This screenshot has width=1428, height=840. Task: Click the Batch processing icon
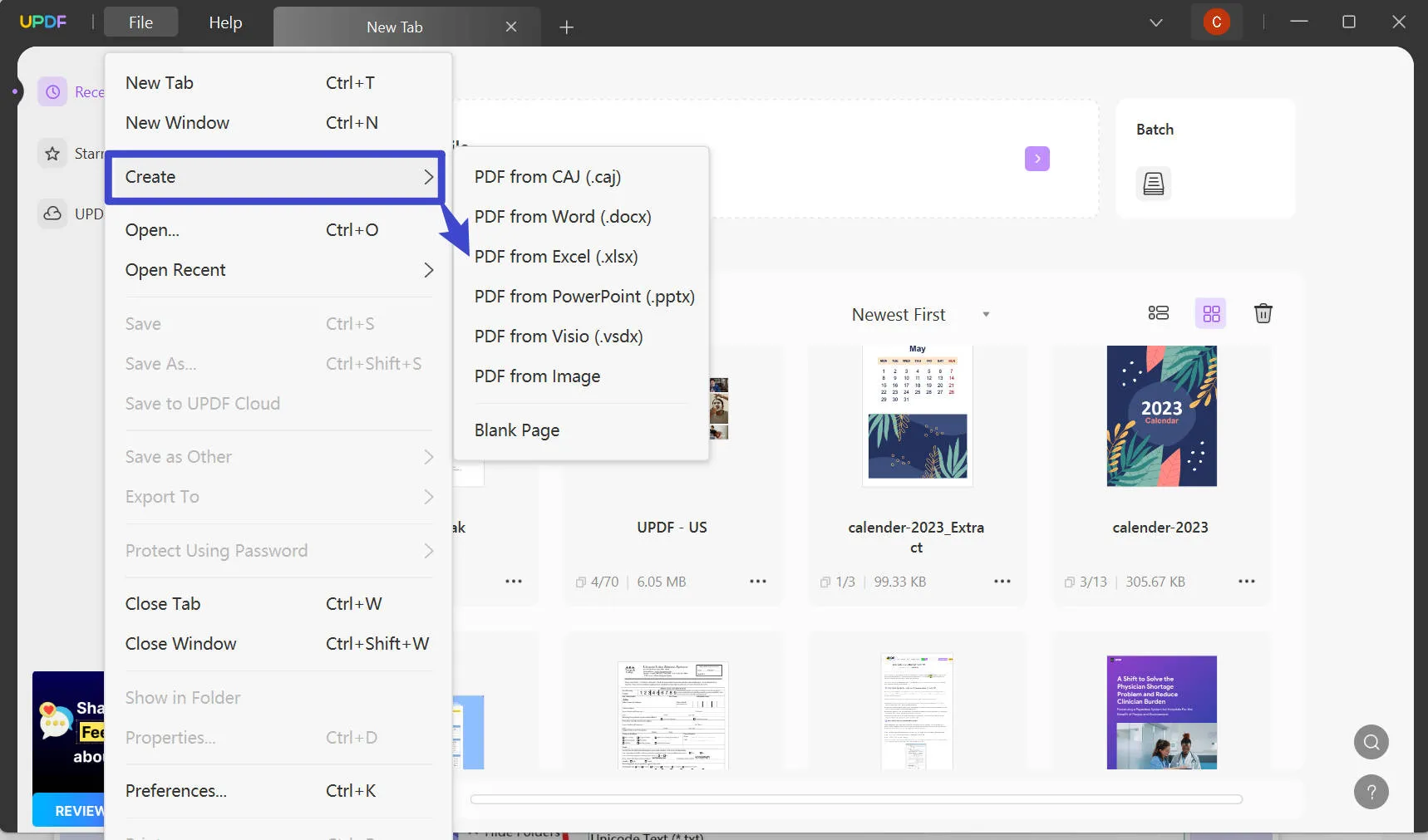[x=1154, y=183]
